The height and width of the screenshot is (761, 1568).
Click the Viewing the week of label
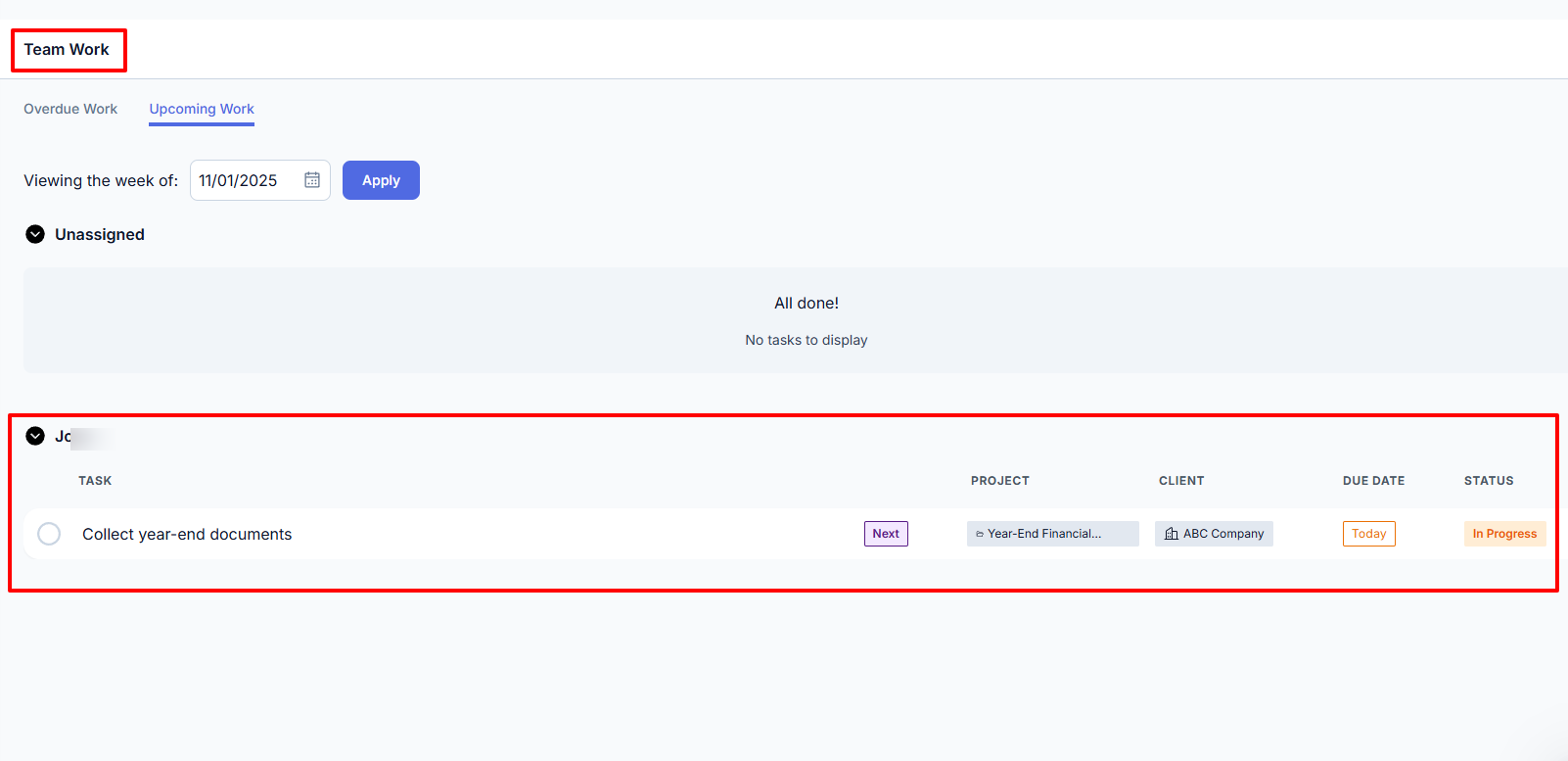click(101, 180)
